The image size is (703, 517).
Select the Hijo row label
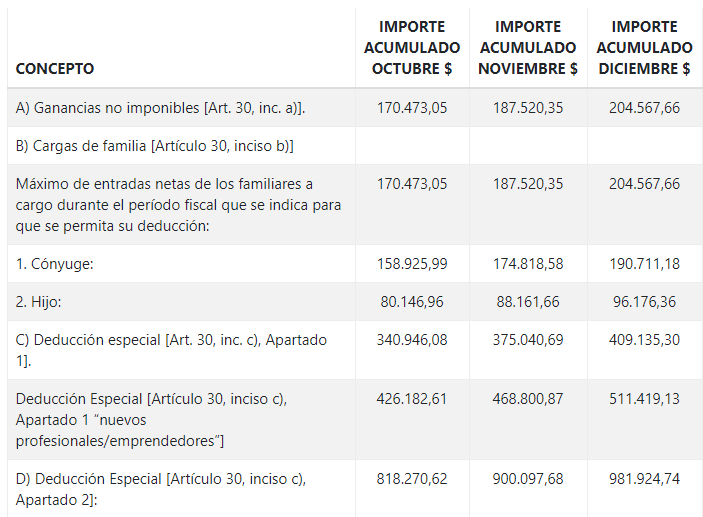(38, 302)
